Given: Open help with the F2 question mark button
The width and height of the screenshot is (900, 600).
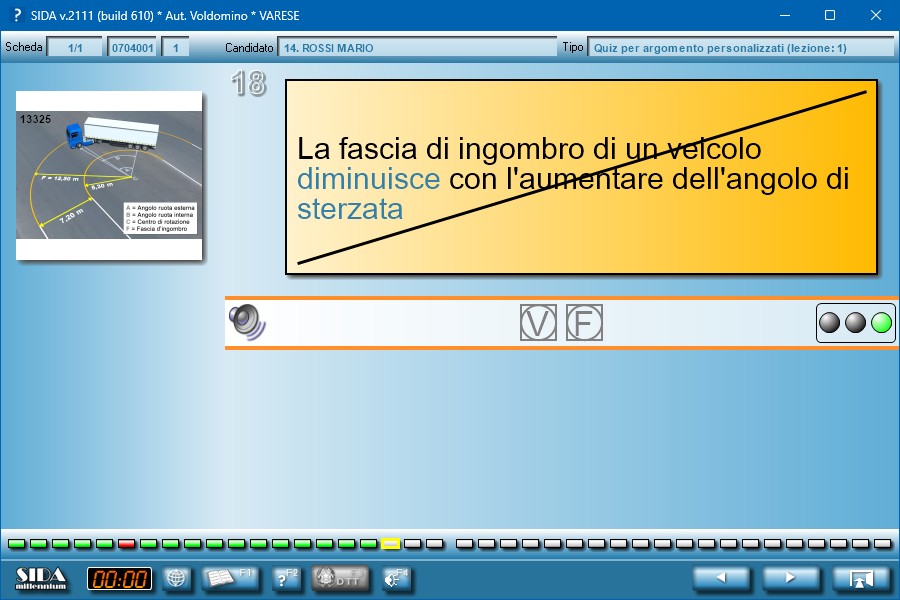Looking at the screenshot, I should click(x=287, y=578).
